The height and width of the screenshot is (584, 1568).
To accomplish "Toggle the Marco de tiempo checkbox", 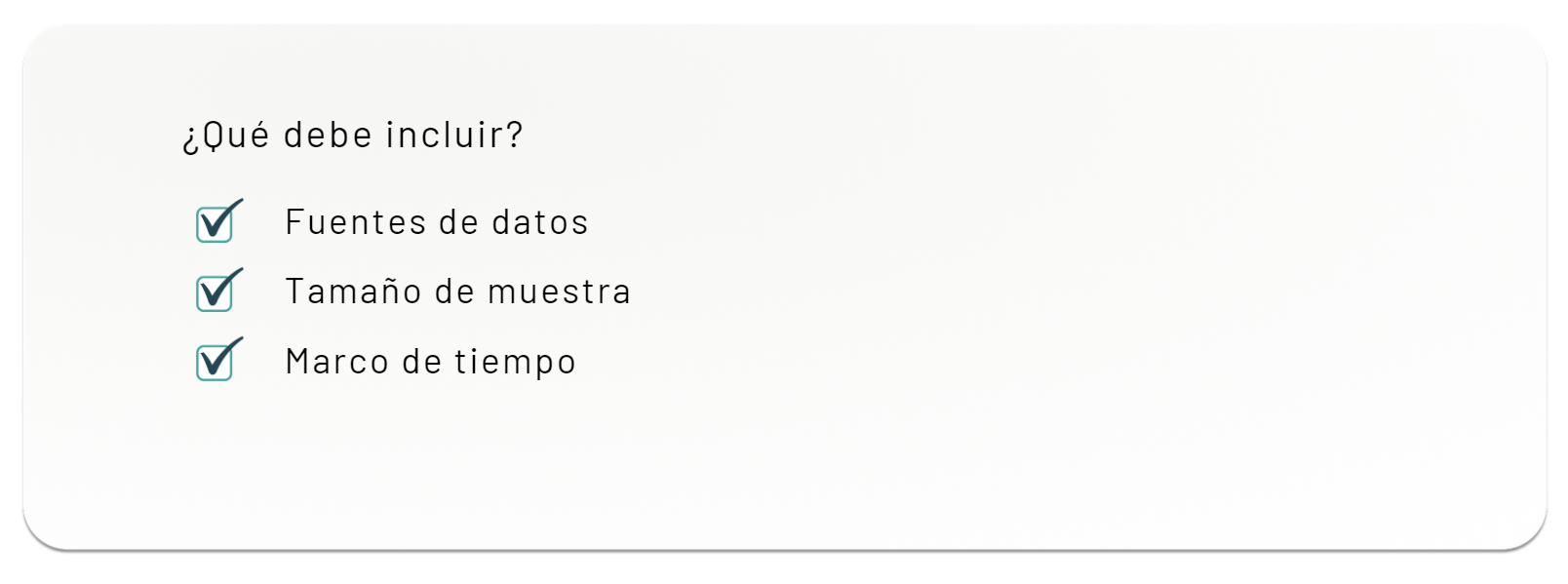I will click(215, 363).
